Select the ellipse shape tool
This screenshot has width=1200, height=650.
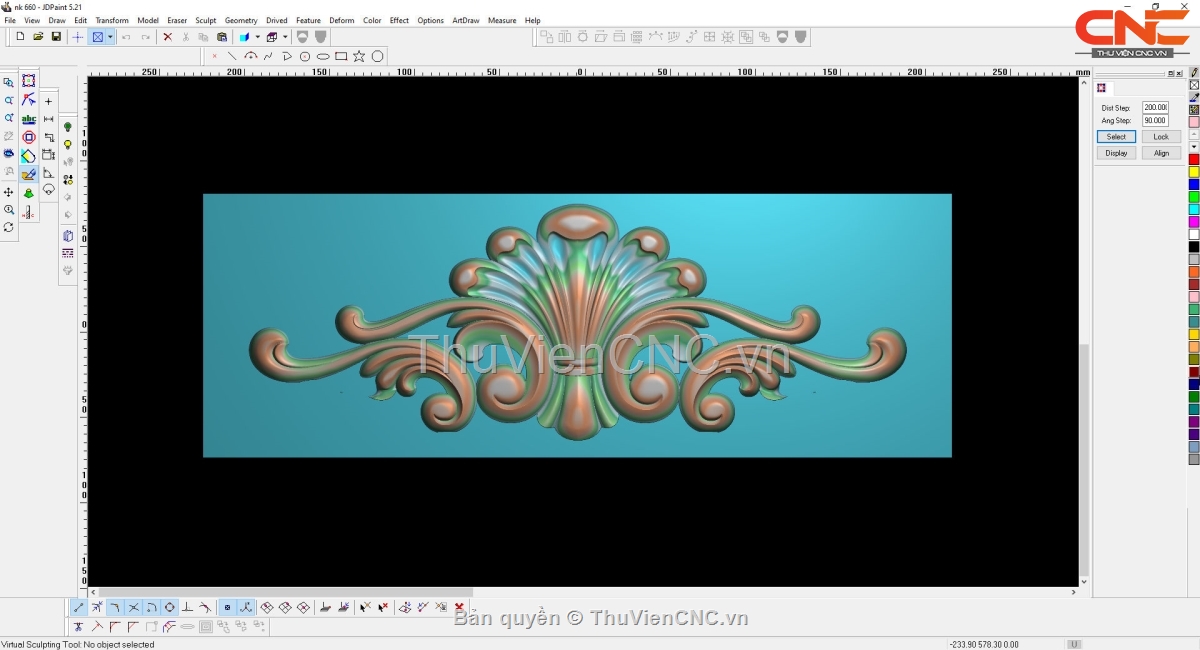323,56
